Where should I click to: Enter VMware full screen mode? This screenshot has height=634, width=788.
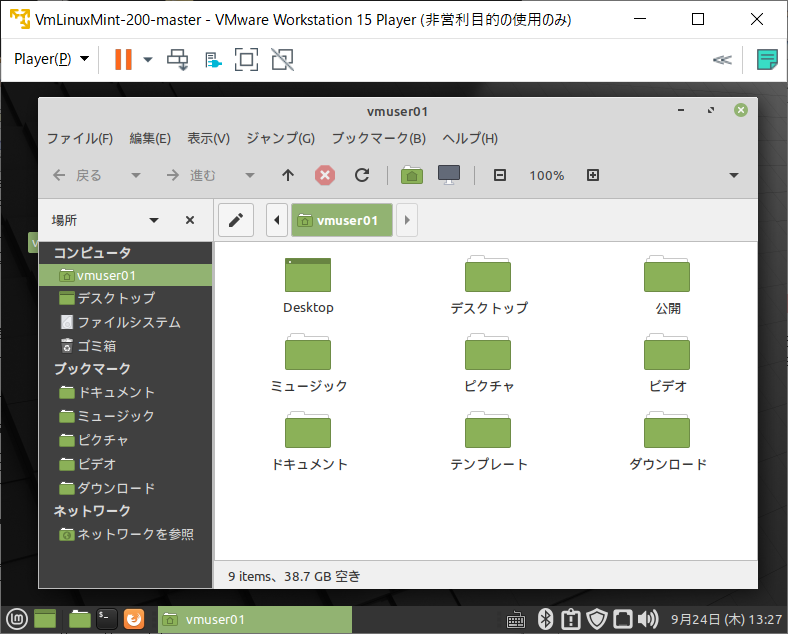point(247,59)
